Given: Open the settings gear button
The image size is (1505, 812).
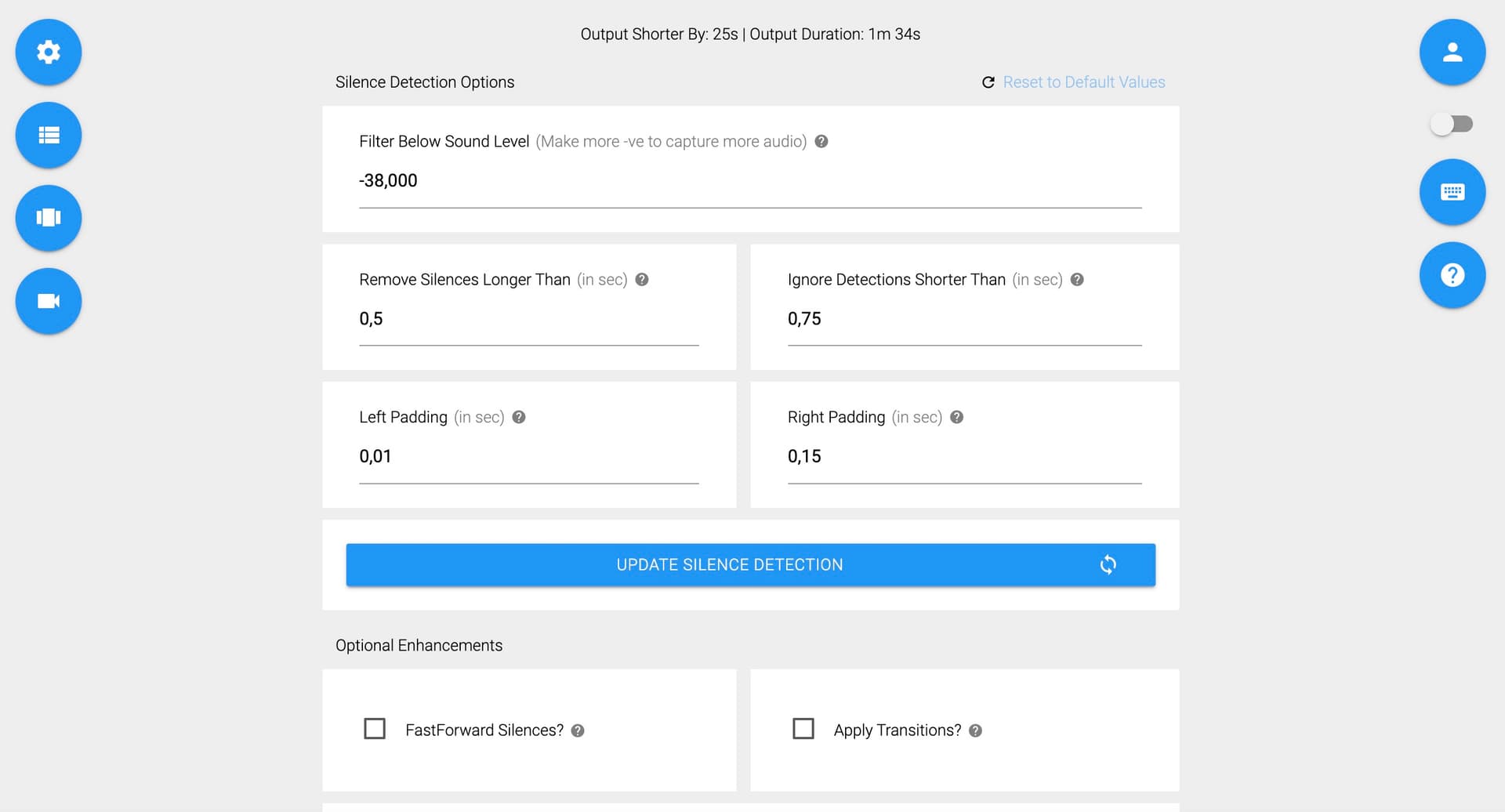Looking at the screenshot, I should point(49,53).
